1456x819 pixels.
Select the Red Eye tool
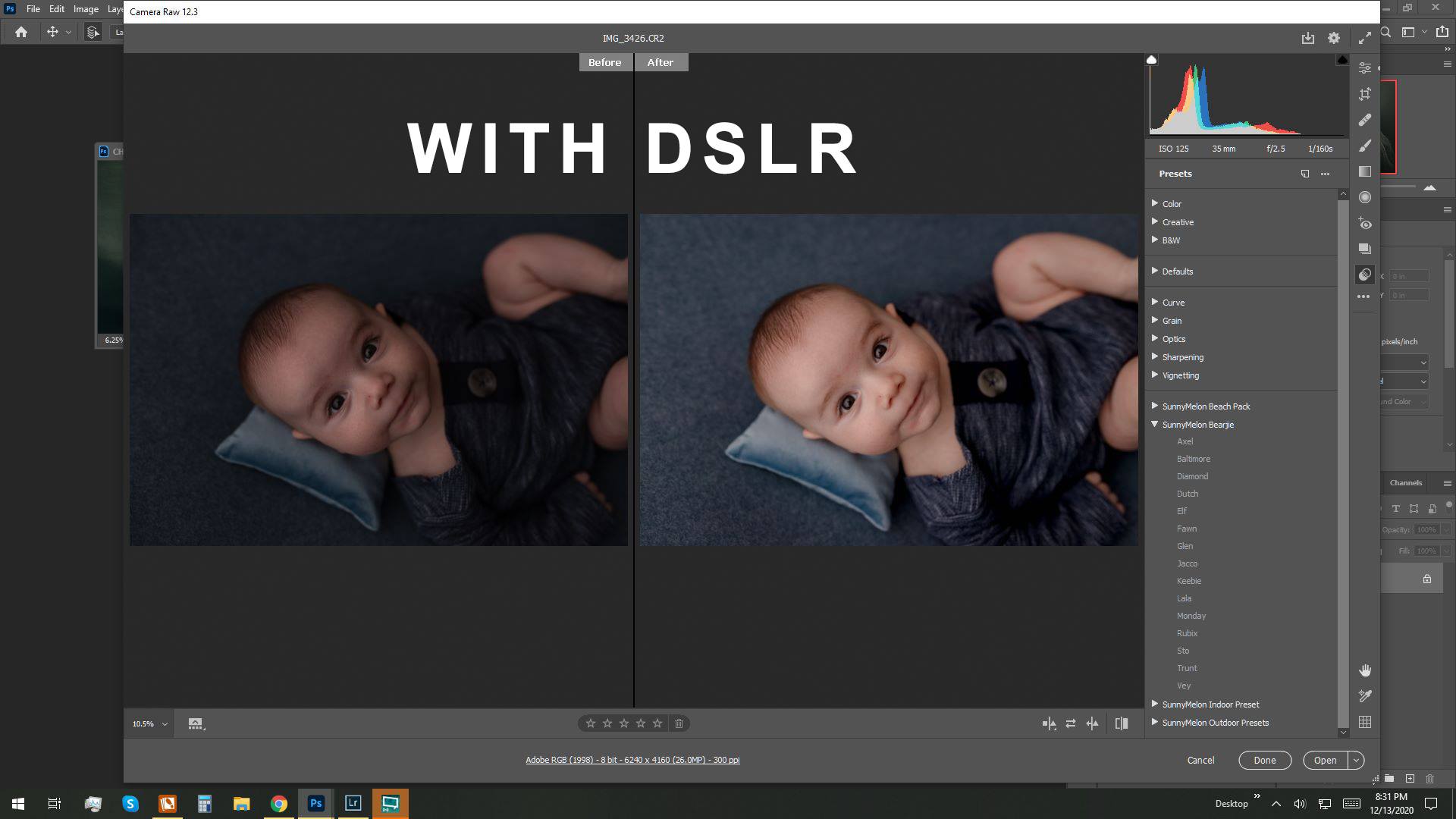coord(1365,224)
